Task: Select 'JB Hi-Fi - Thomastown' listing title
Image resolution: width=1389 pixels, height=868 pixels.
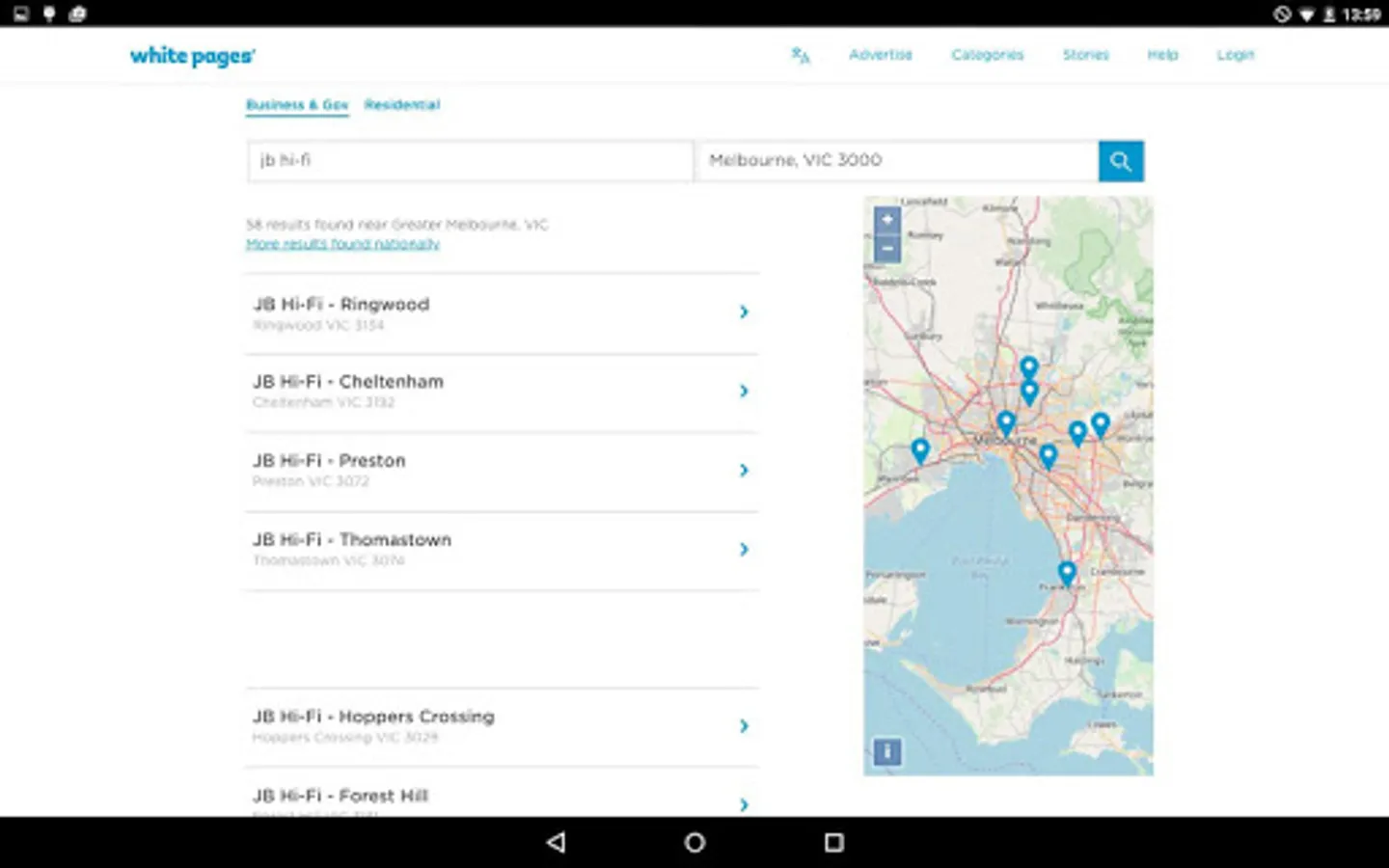Action: (x=352, y=540)
